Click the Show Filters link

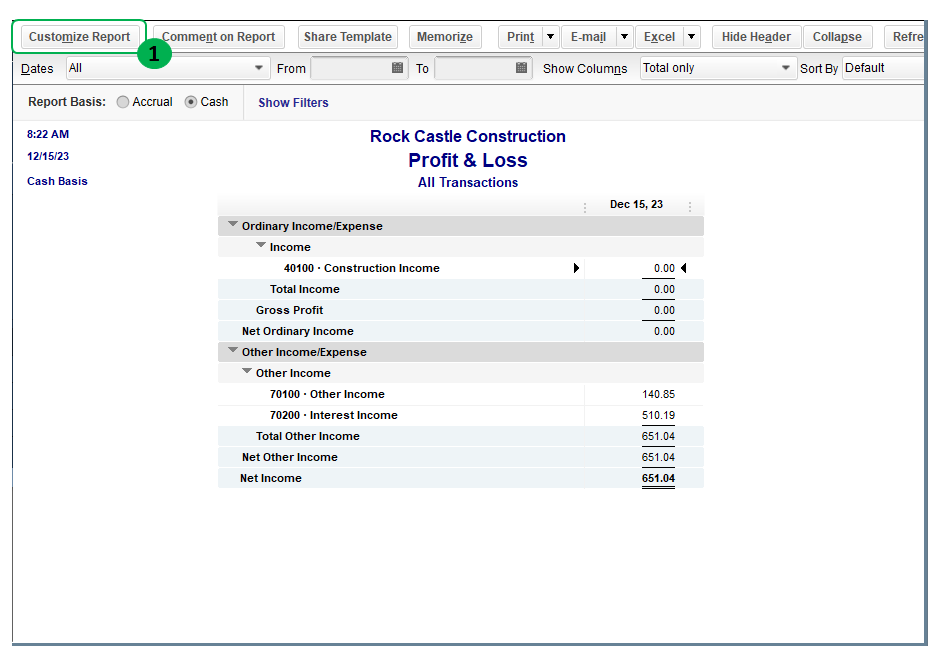(x=293, y=103)
